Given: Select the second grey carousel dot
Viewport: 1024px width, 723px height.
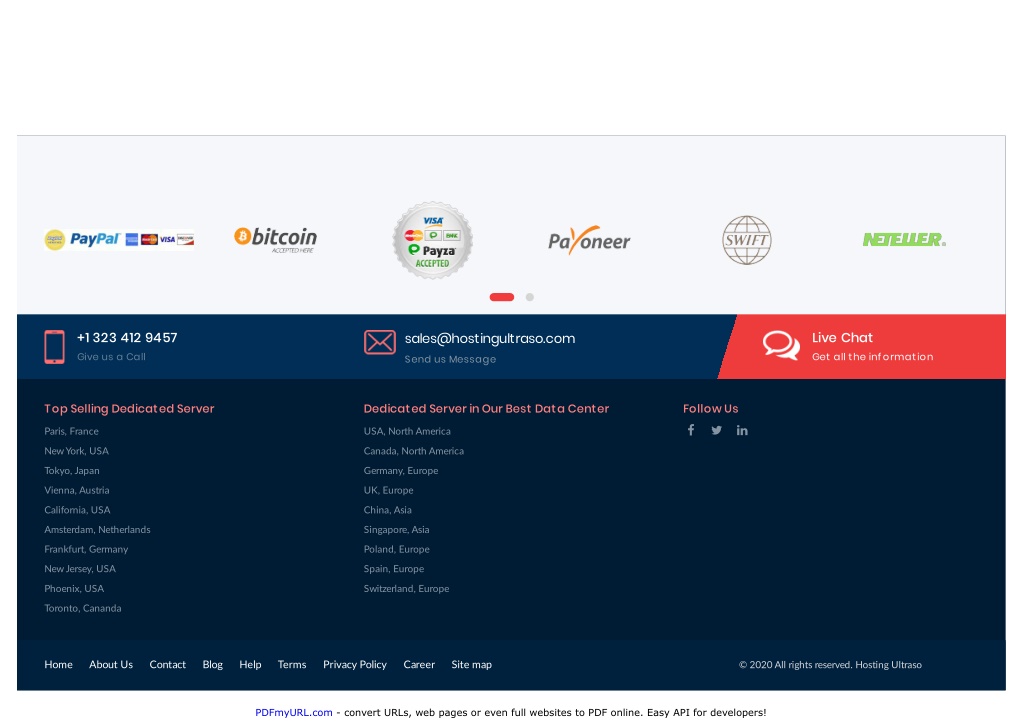Looking at the screenshot, I should [x=530, y=297].
